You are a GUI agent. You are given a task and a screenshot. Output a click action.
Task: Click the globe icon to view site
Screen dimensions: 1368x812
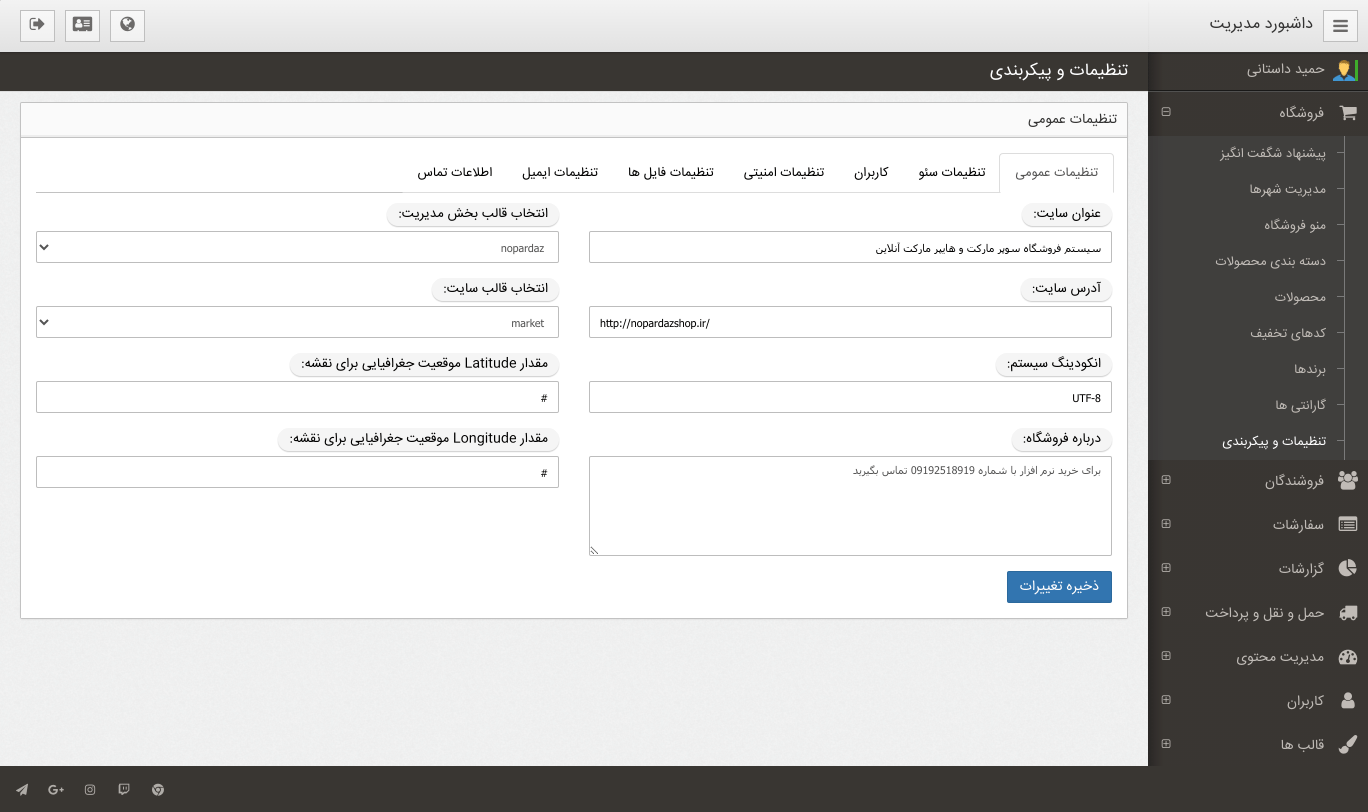(x=127, y=25)
